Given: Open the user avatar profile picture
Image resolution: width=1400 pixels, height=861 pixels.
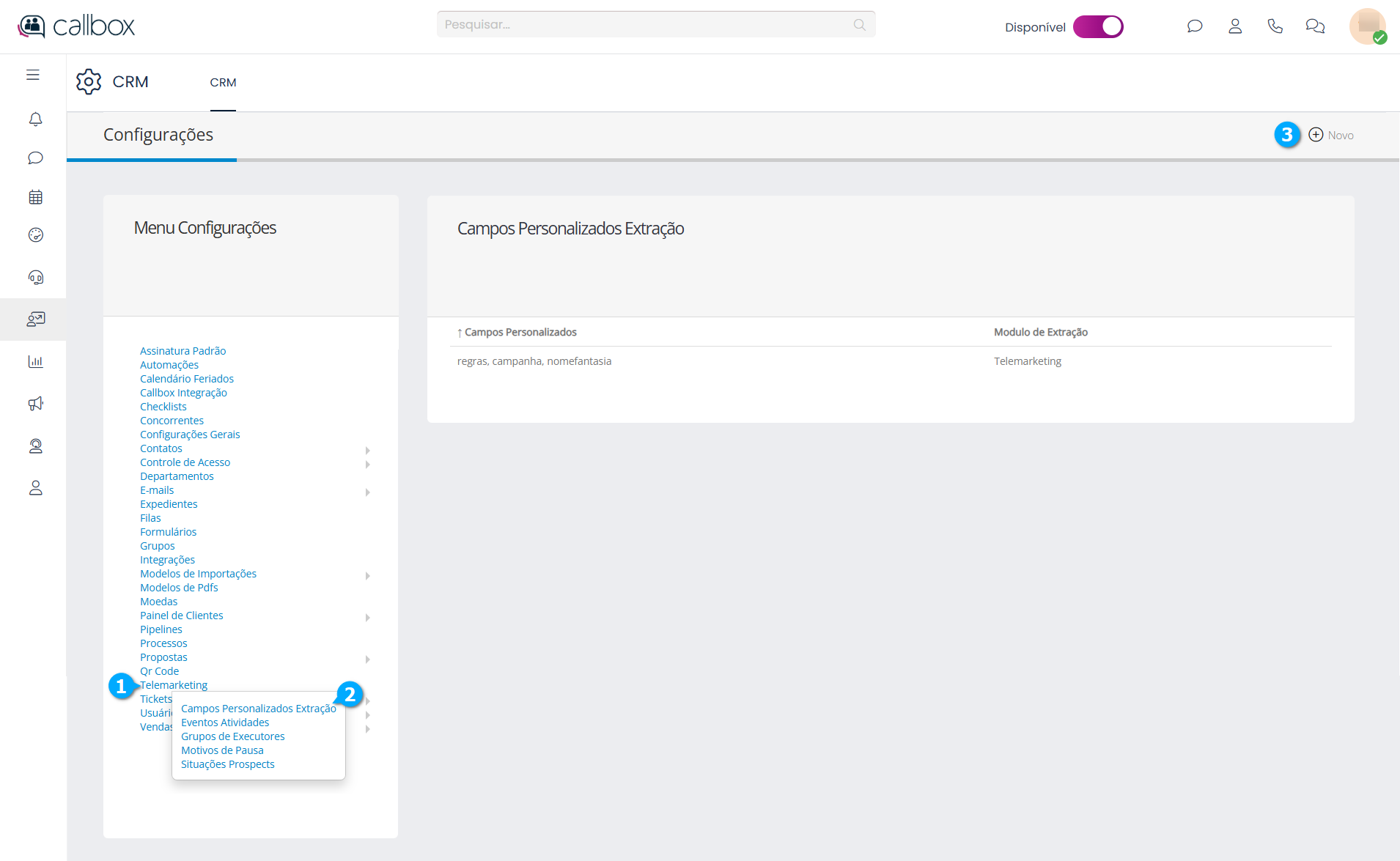Looking at the screenshot, I should point(1367,26).
